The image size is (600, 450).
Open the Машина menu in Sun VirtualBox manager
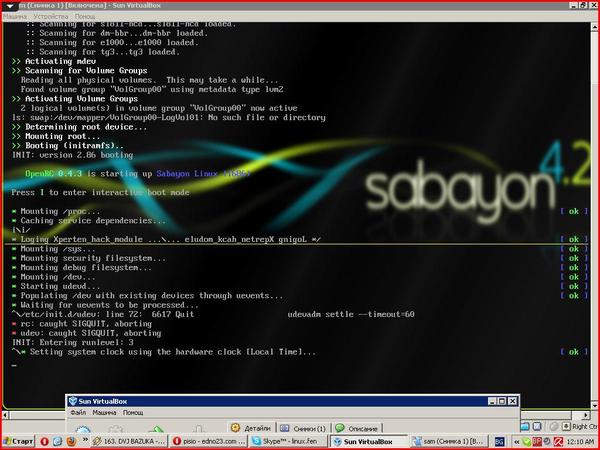(x=104, y=413)
